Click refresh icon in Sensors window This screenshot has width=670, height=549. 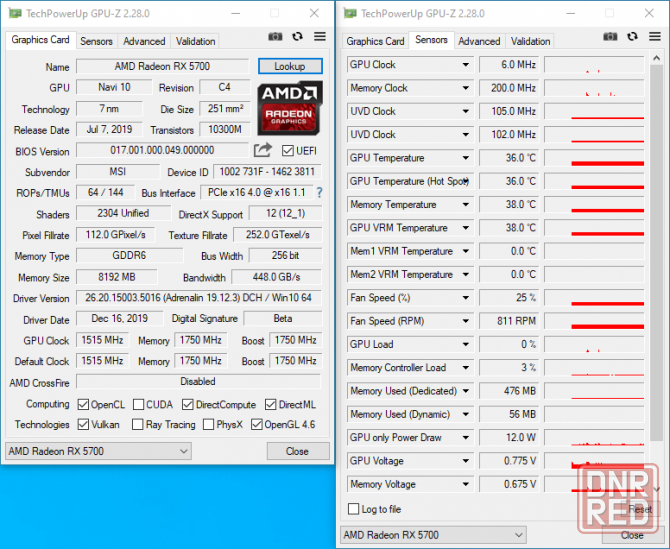(x=632, y=37)
